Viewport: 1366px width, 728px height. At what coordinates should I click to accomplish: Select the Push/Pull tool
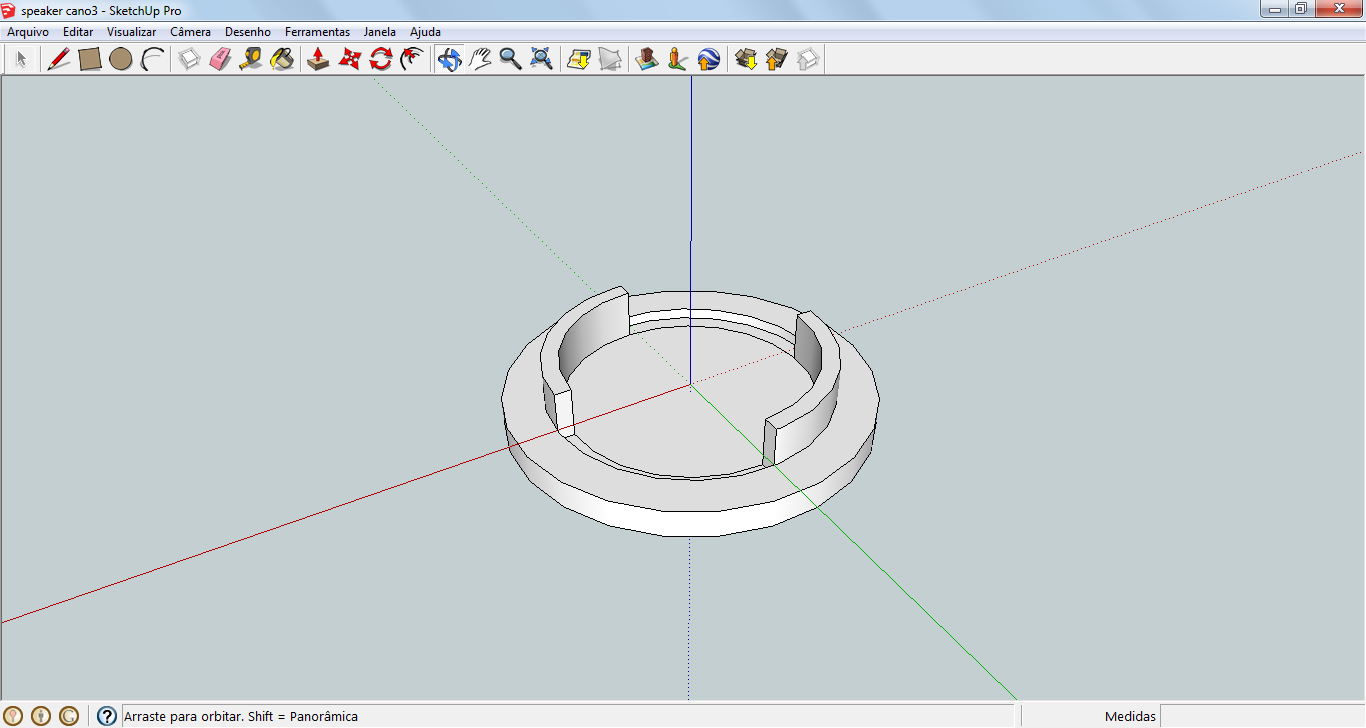point(318,60)
